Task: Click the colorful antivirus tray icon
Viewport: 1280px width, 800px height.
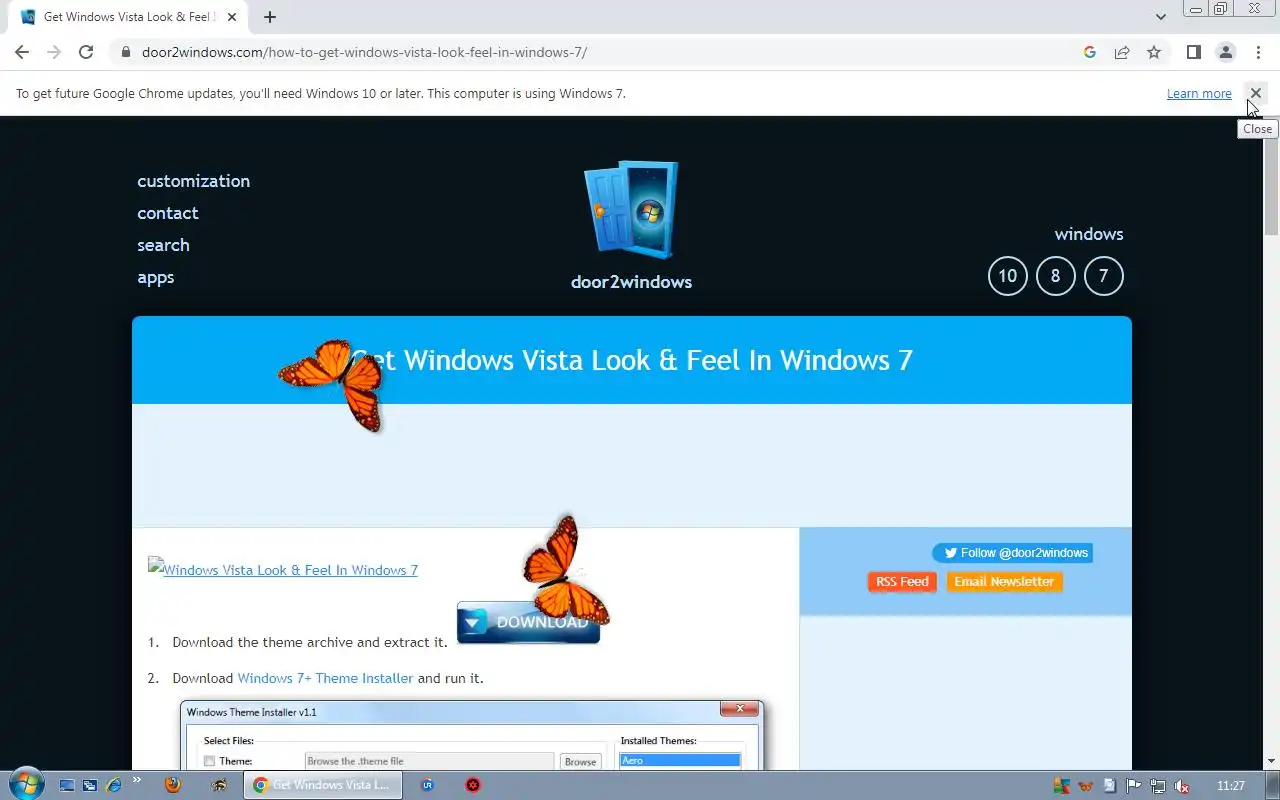Action: [x=1062, y=786]
